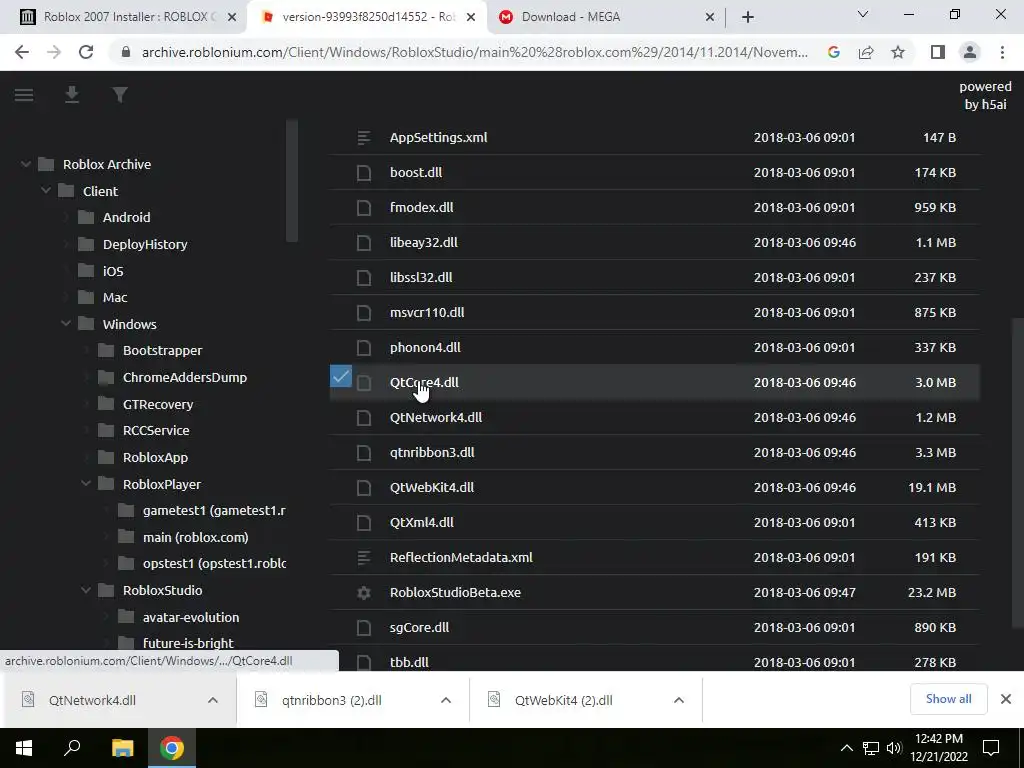Click Show all downloads button
This screenshot has width=1024, height=768.
click(948, 699)
